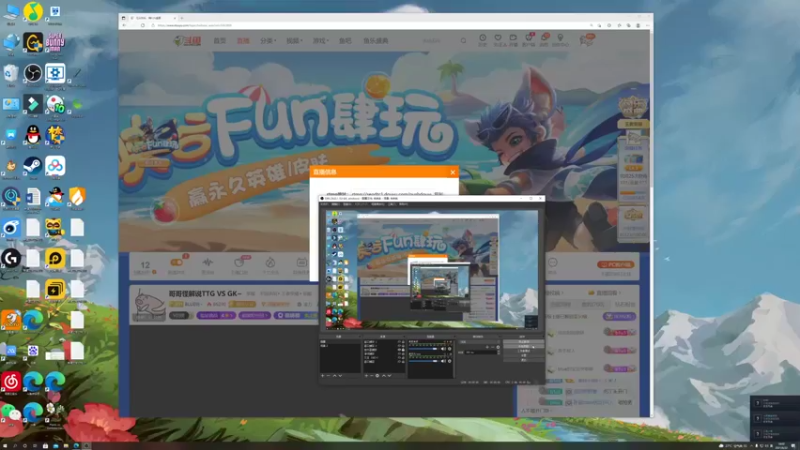Open Super Bunny Man game shortcut
The height and width of the screenshot is (450, 800).
(x=55, y=42)
